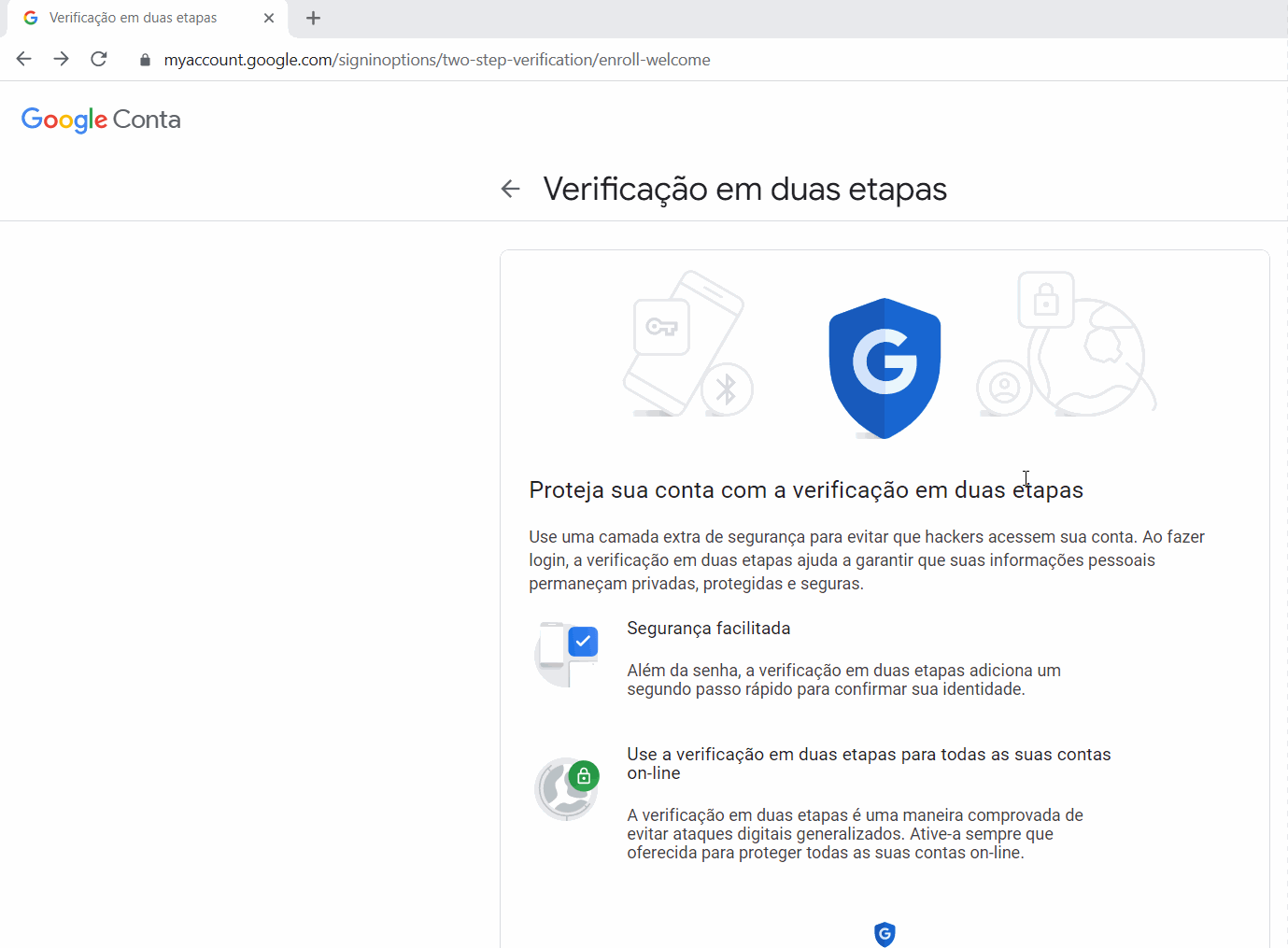This screenshot has height=948, width=1288.
Task: Click the padlock site info icon
Action: click(x=145, y=60)
